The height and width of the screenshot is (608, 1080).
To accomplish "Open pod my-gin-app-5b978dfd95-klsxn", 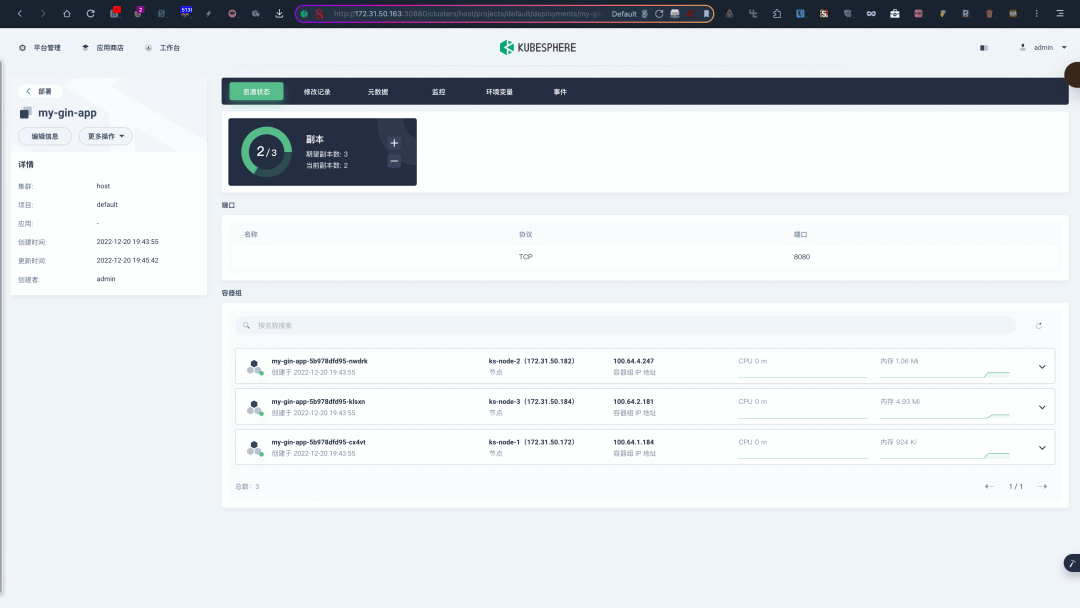I will point(318,401).
